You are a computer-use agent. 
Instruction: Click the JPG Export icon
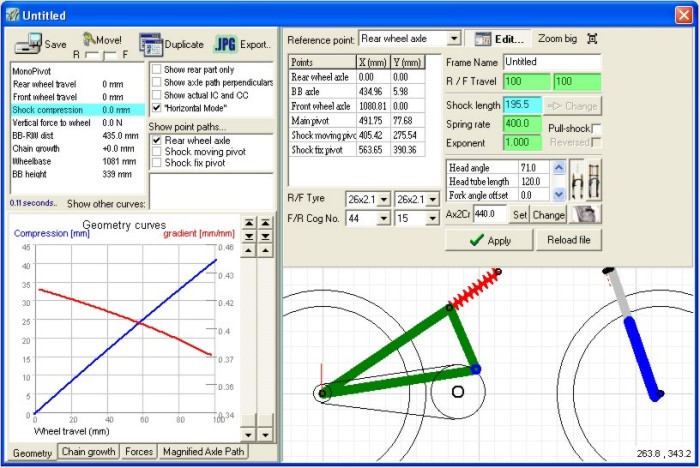pos(225,44)
